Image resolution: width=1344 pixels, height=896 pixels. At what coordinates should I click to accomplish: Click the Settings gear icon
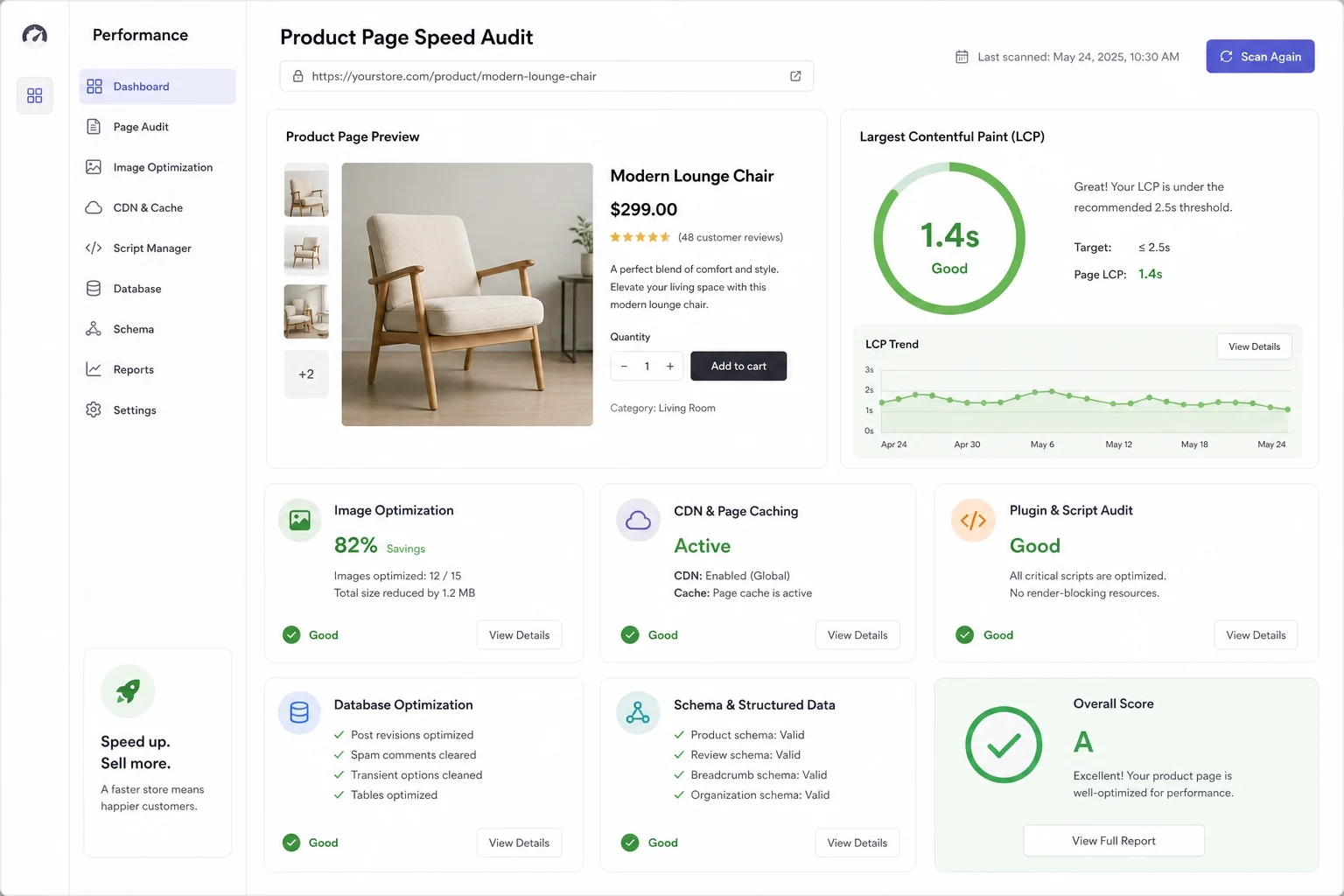coord(94,409)
